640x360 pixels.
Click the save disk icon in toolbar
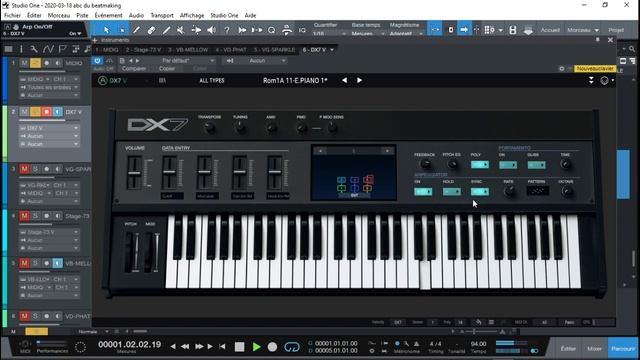click(513, 30)
